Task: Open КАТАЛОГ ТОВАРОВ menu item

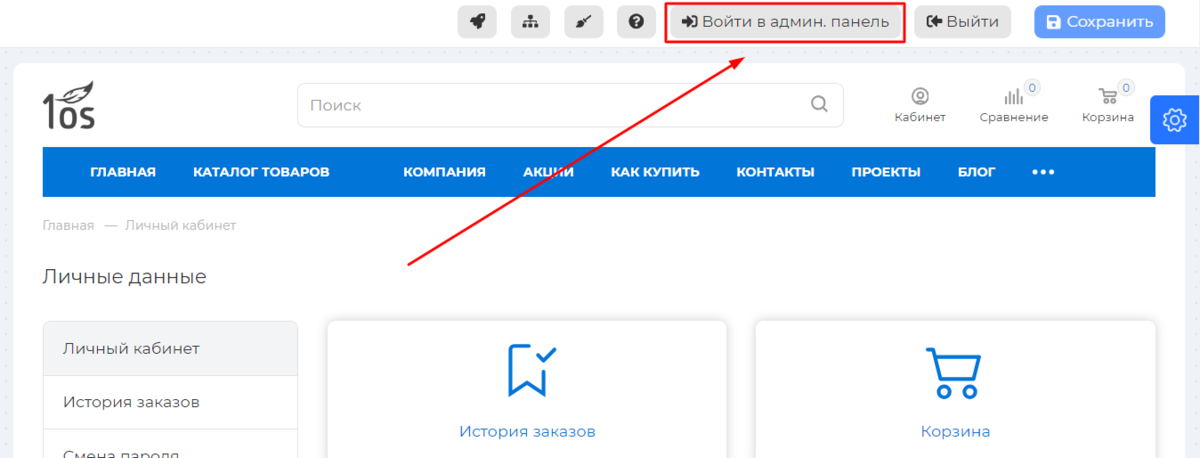Action: tap(261, 172)
